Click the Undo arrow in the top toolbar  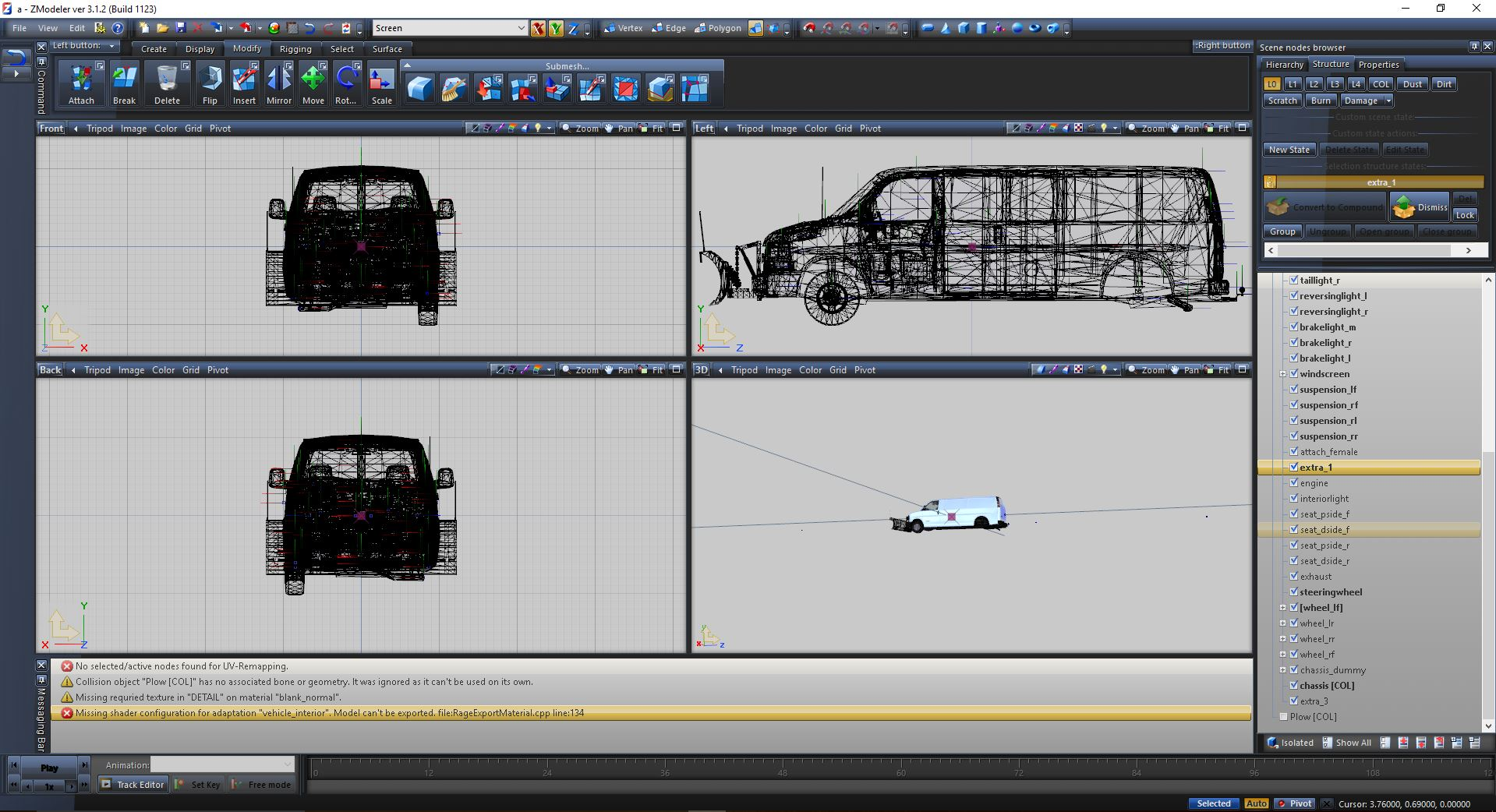pyautogui.click(x=309, y=28)
